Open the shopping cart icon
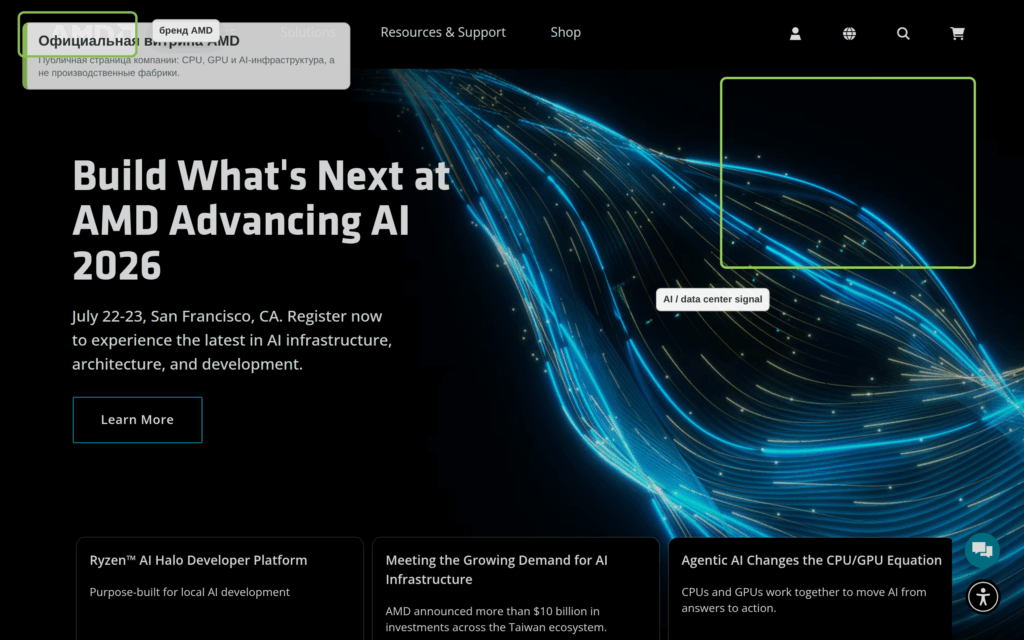This screenshot has width=1024, height=640. pyautogui.click(x=957, y=33)
